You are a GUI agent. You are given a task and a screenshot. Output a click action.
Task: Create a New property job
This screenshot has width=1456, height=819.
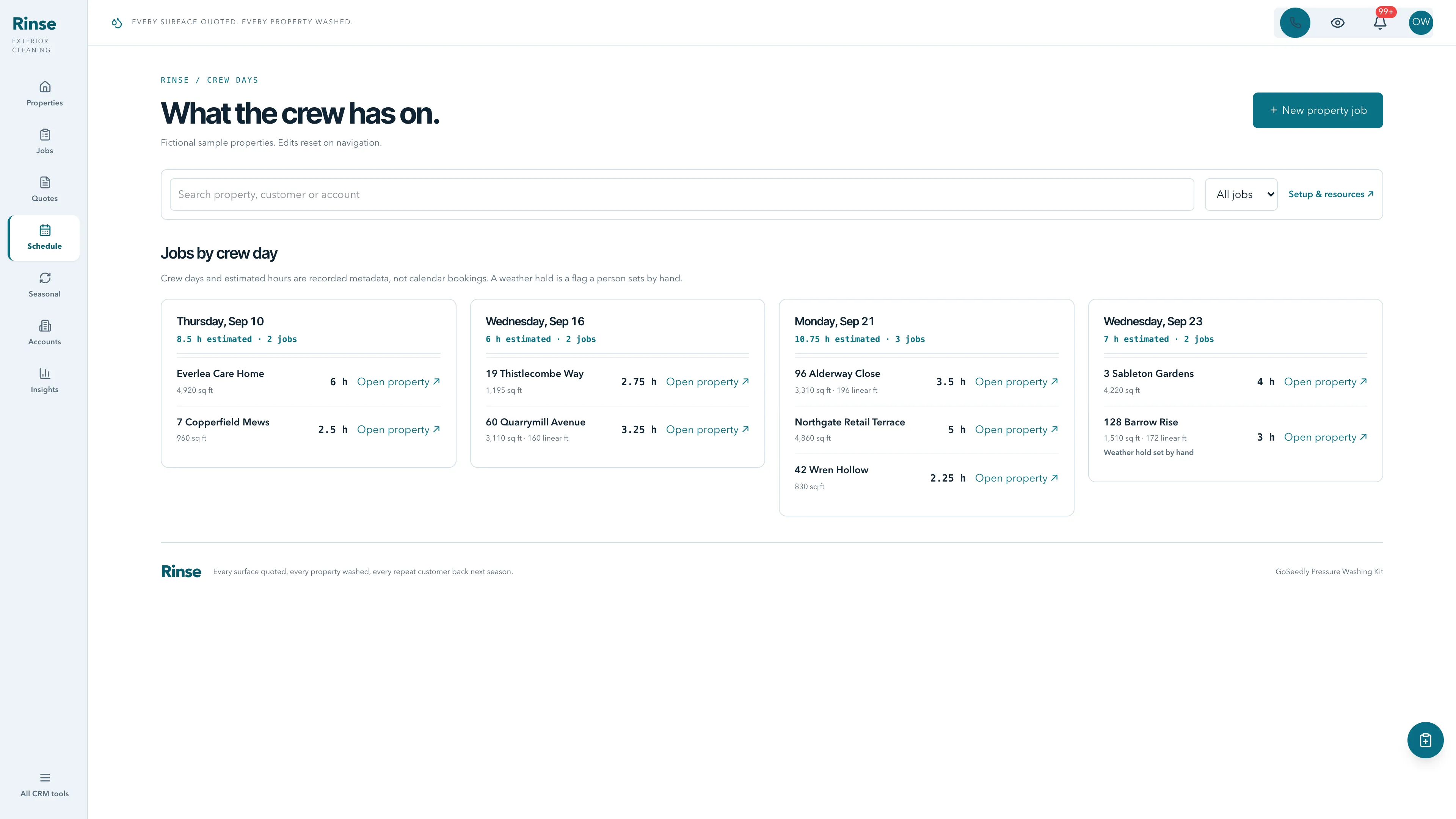click(x=1318, y=110)
